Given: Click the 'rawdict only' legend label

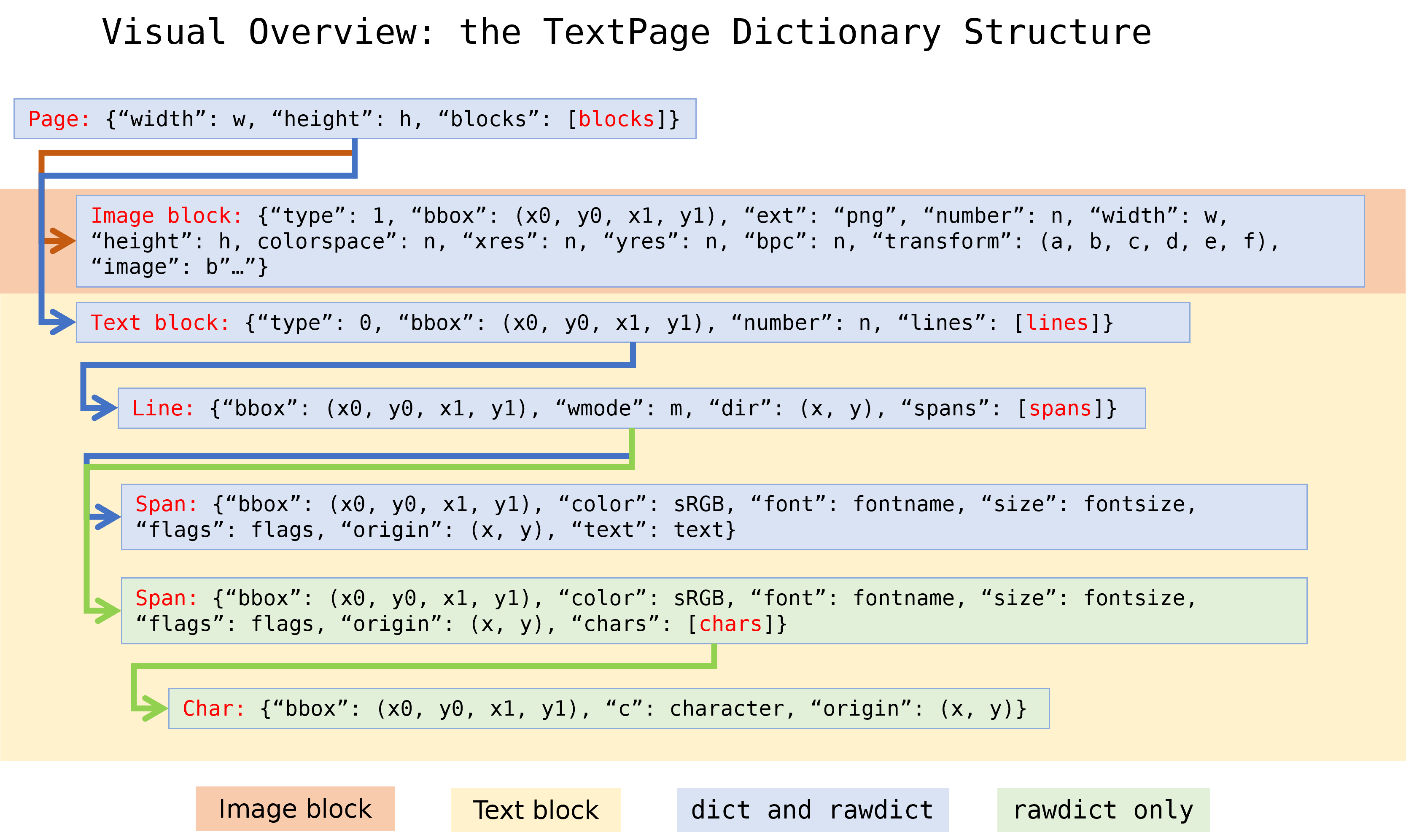Looking at the screenshot, I should tap(1103, 810).
